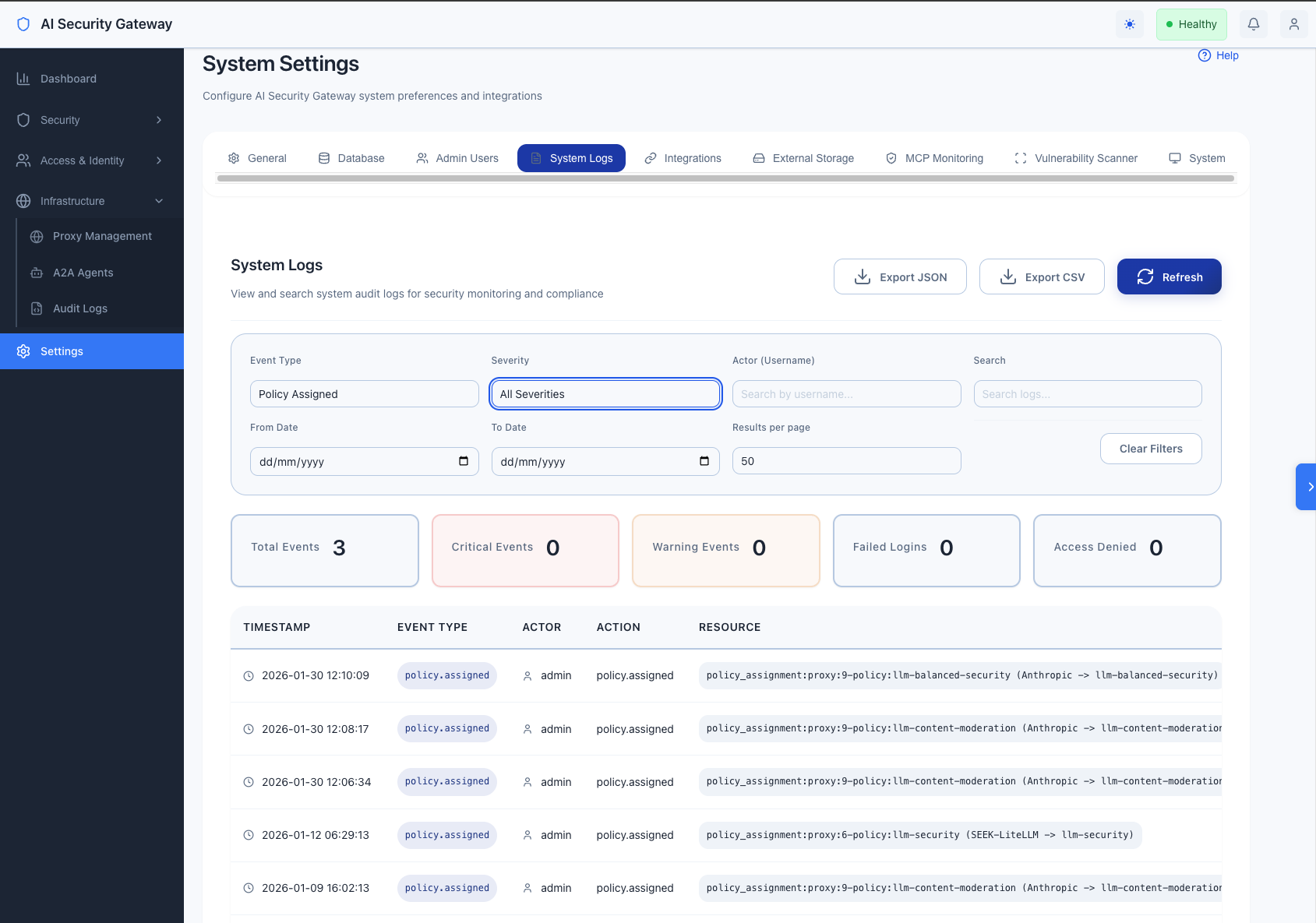Select the theme sun icon in header
Screen dimensions: 1316x923
pyautogui.click(x=1130, y=24)
